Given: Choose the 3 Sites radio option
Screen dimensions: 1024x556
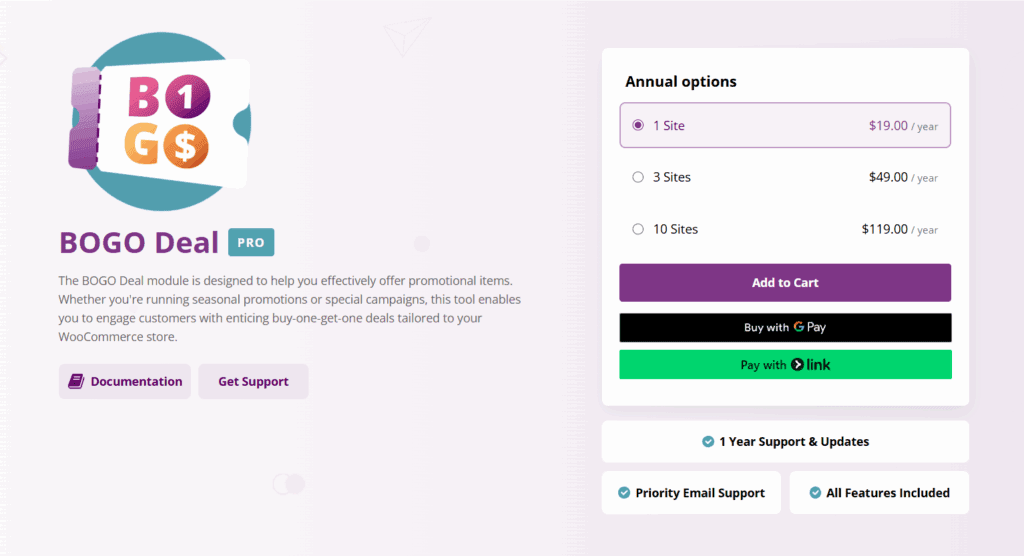Looking at the screenshot, I should coord(638,177).
